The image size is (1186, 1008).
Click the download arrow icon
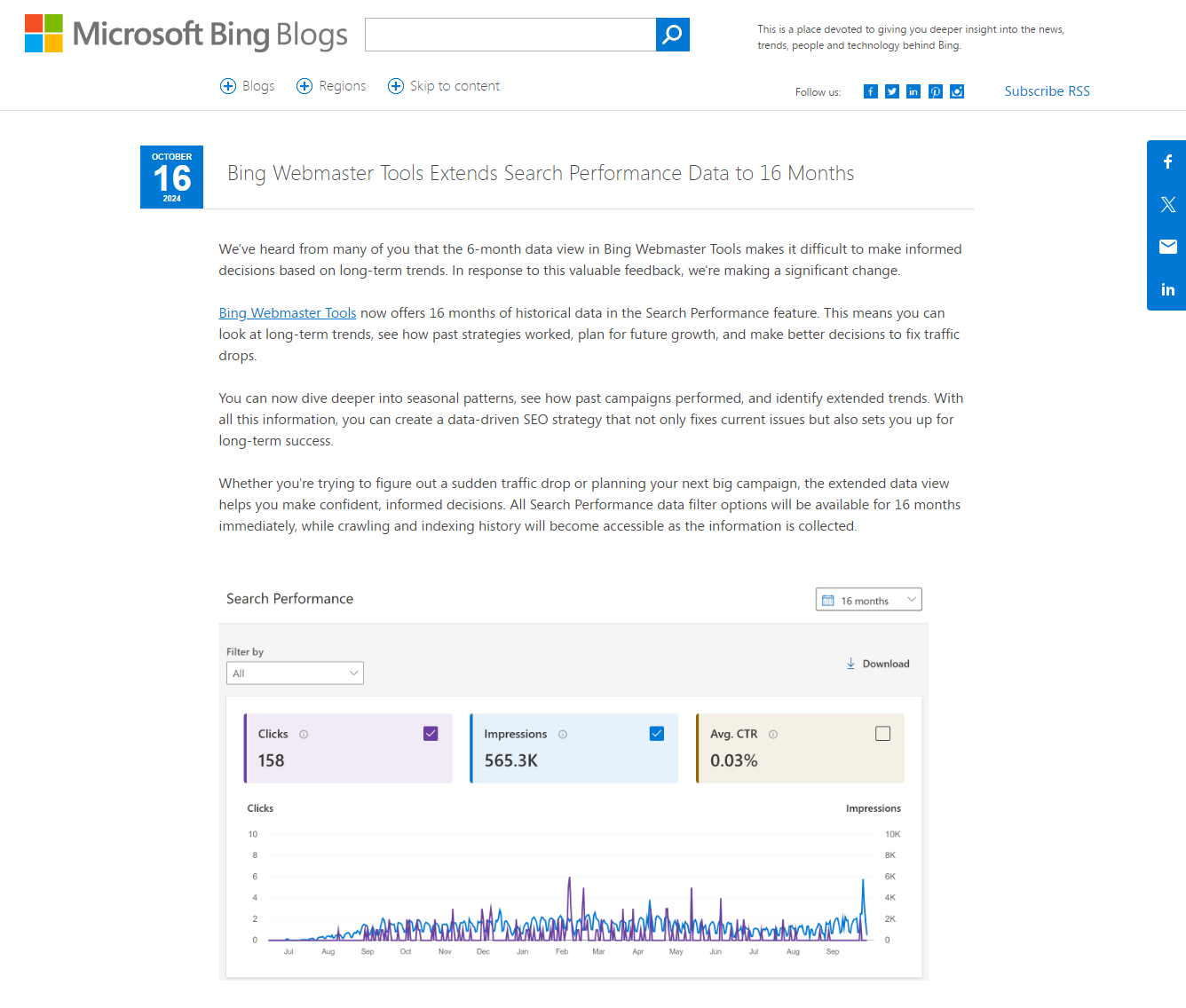tap(850, 664)
